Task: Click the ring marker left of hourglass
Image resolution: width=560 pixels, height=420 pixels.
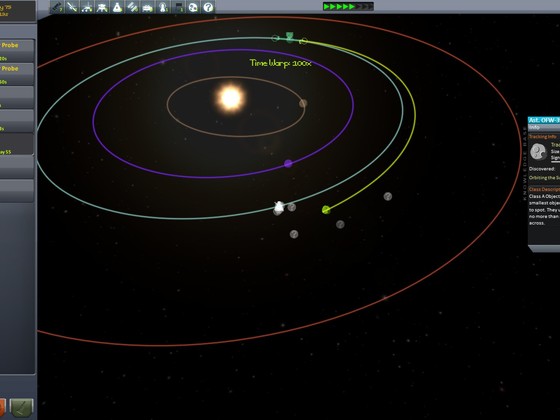Action: 275,38
